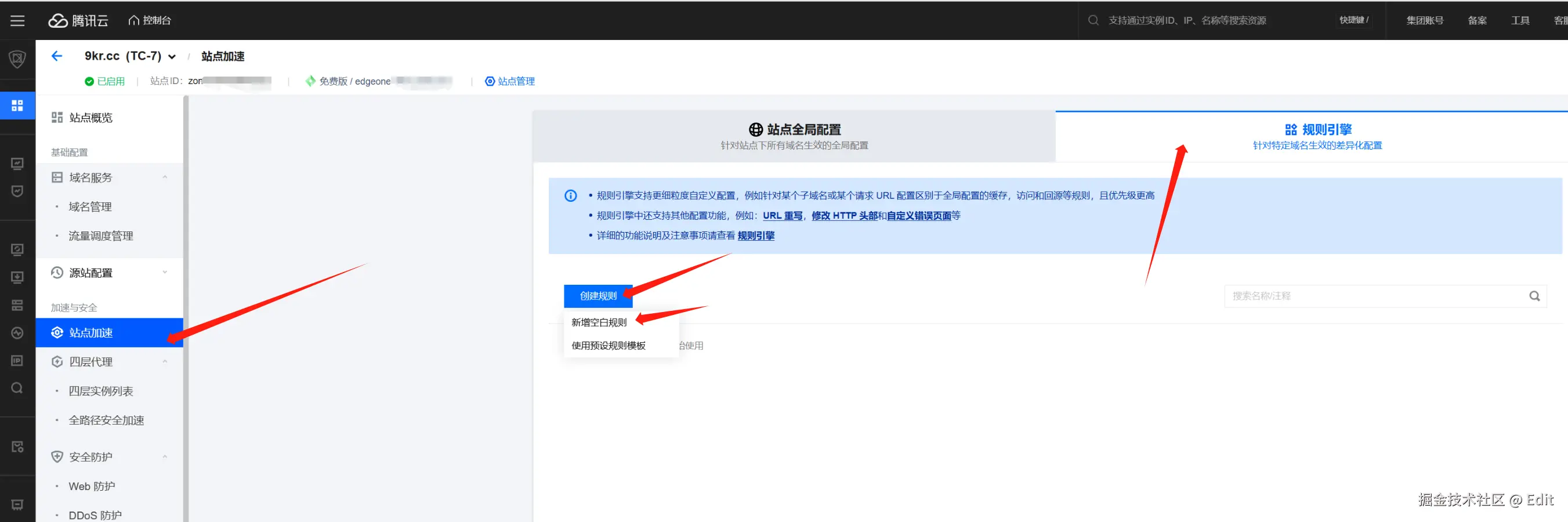1568x522 pixels.
Task: Click the 已启用 status indicator
Action: point(104,81)
